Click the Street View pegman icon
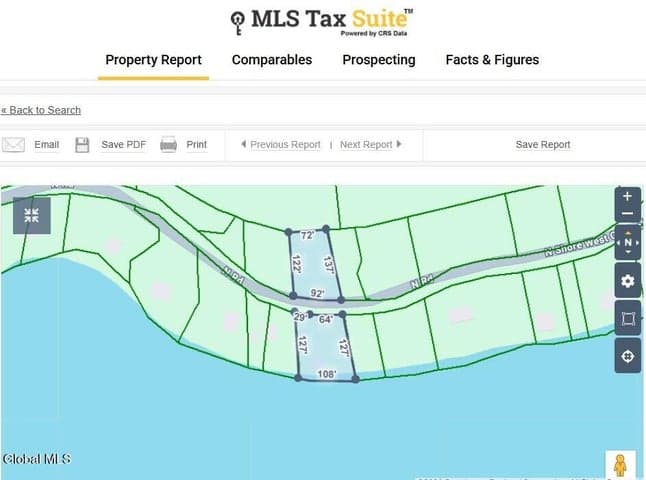This screenshot has height=480, width=646. tap(620, 466)
